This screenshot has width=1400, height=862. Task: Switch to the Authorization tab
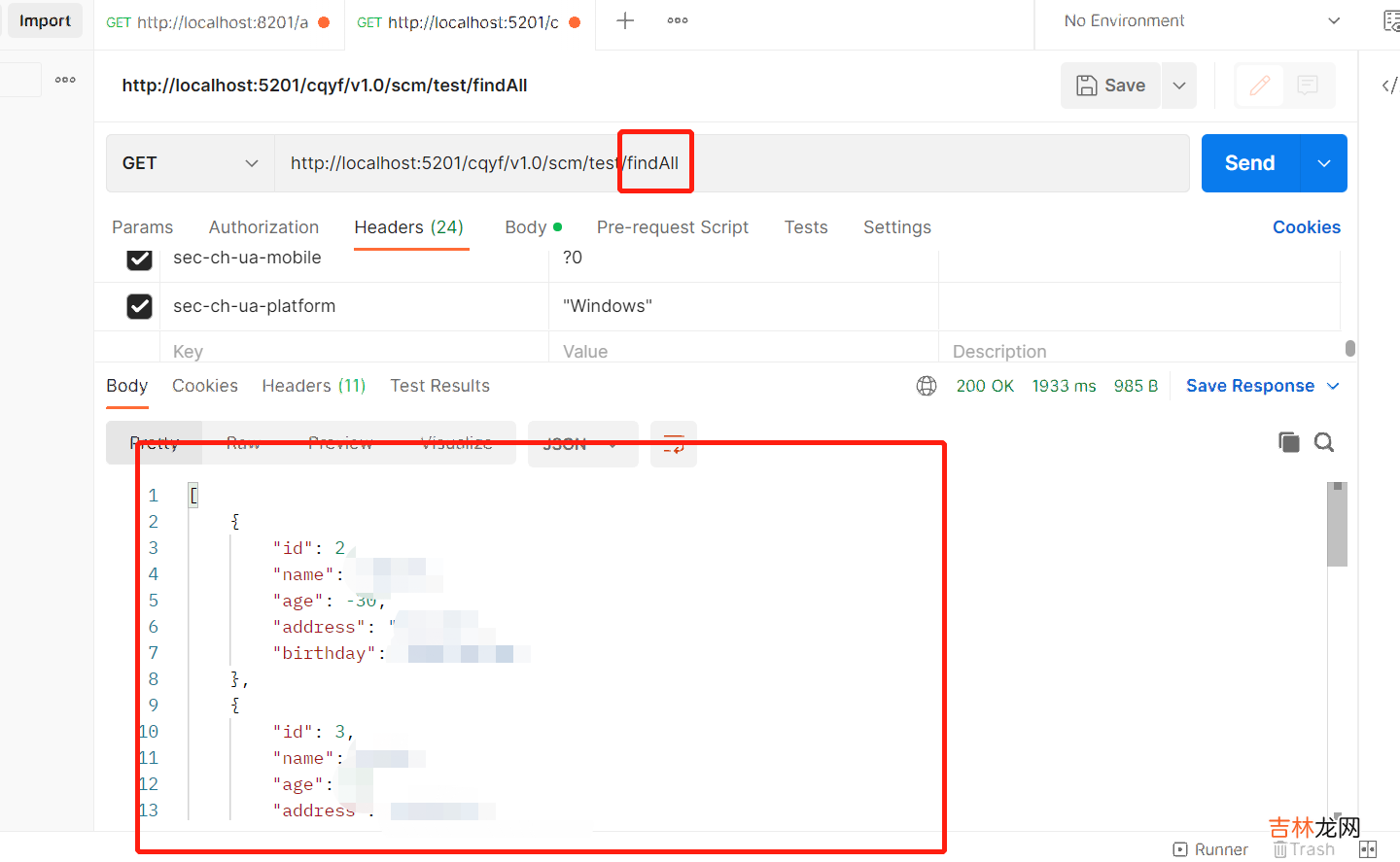(263, 227)
